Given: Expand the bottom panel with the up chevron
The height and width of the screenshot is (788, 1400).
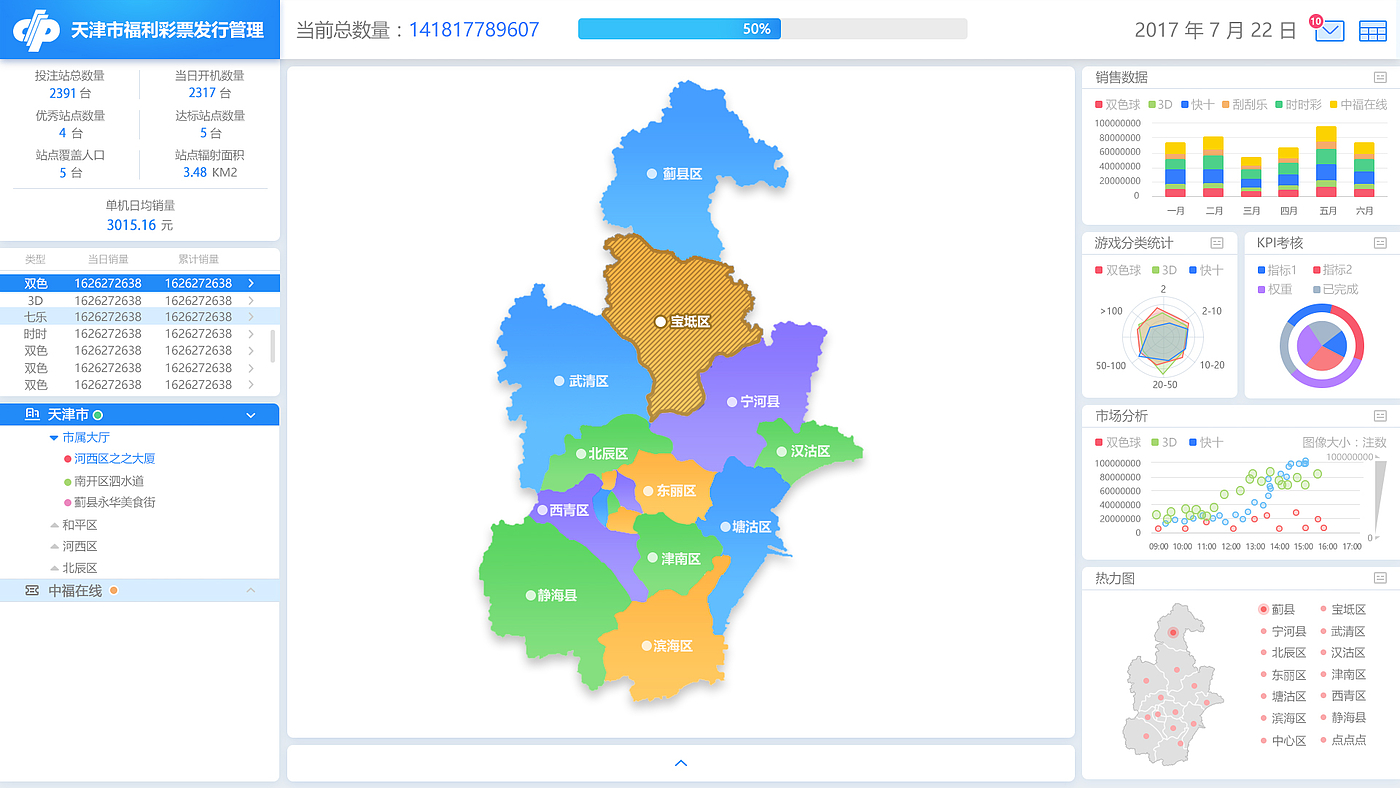Looking at the screenshot, I should (x=681, y=763).
